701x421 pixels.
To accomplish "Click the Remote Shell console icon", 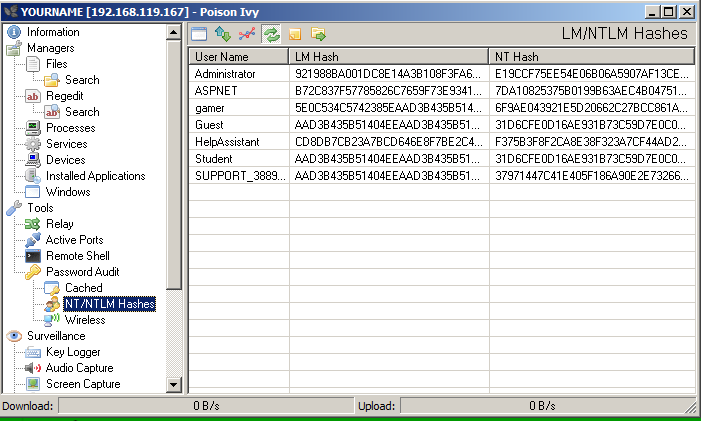I will 33,256.
